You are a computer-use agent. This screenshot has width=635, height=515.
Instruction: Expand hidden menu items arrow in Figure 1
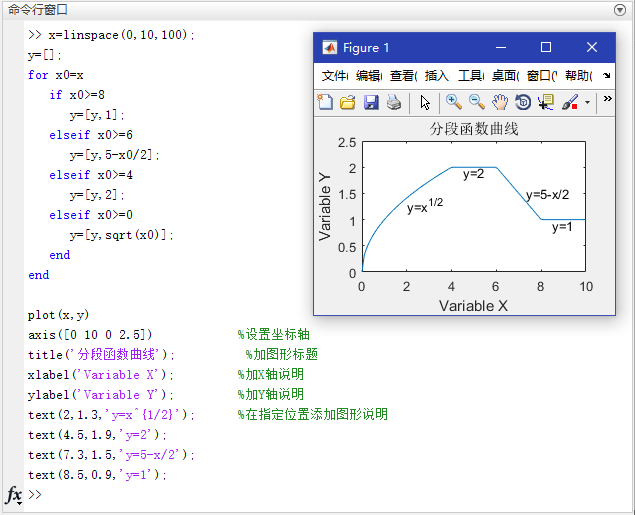pyautogui.click(x=606, y=75)
